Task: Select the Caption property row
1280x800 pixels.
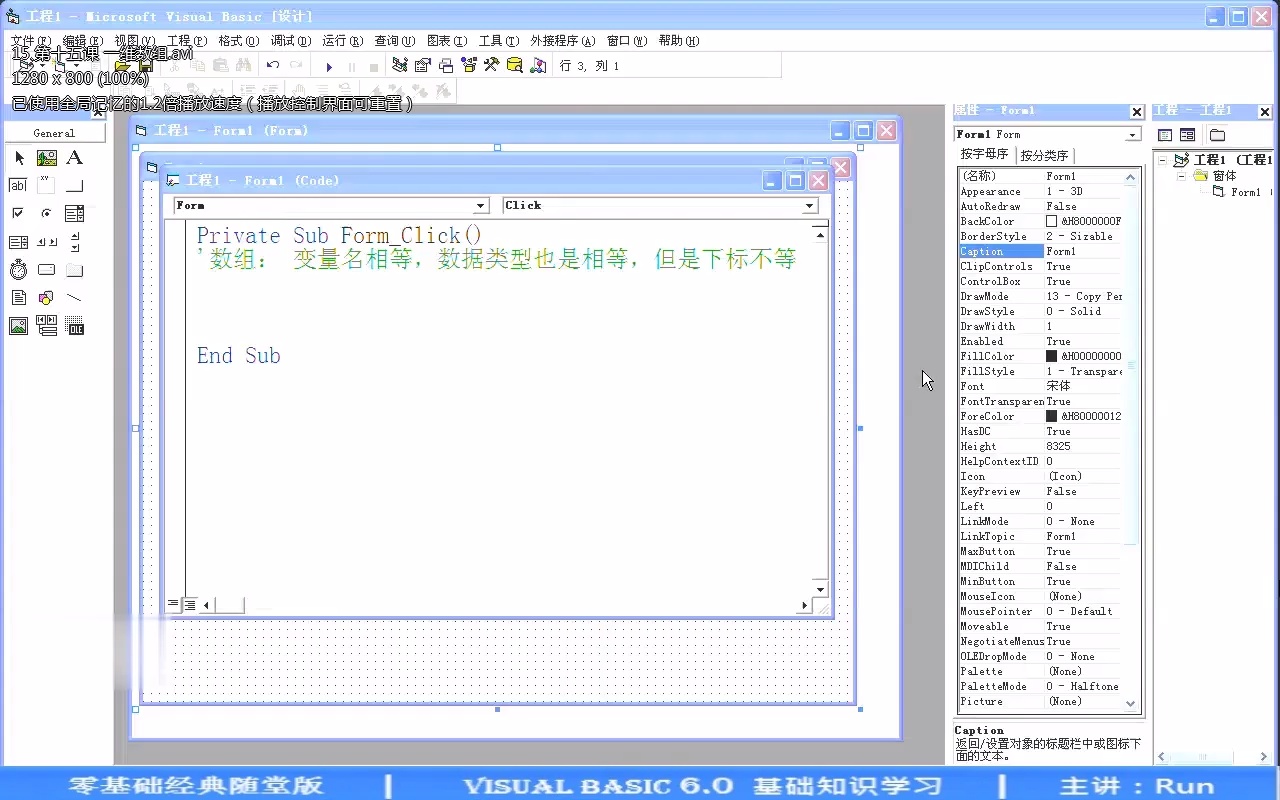Action: point(1000,251)
